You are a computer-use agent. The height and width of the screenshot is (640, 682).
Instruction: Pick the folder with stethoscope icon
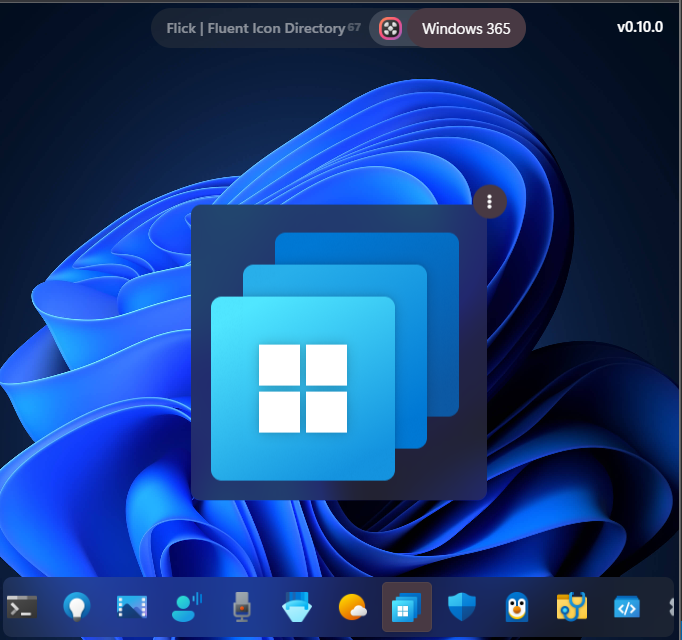pos(572,606)
